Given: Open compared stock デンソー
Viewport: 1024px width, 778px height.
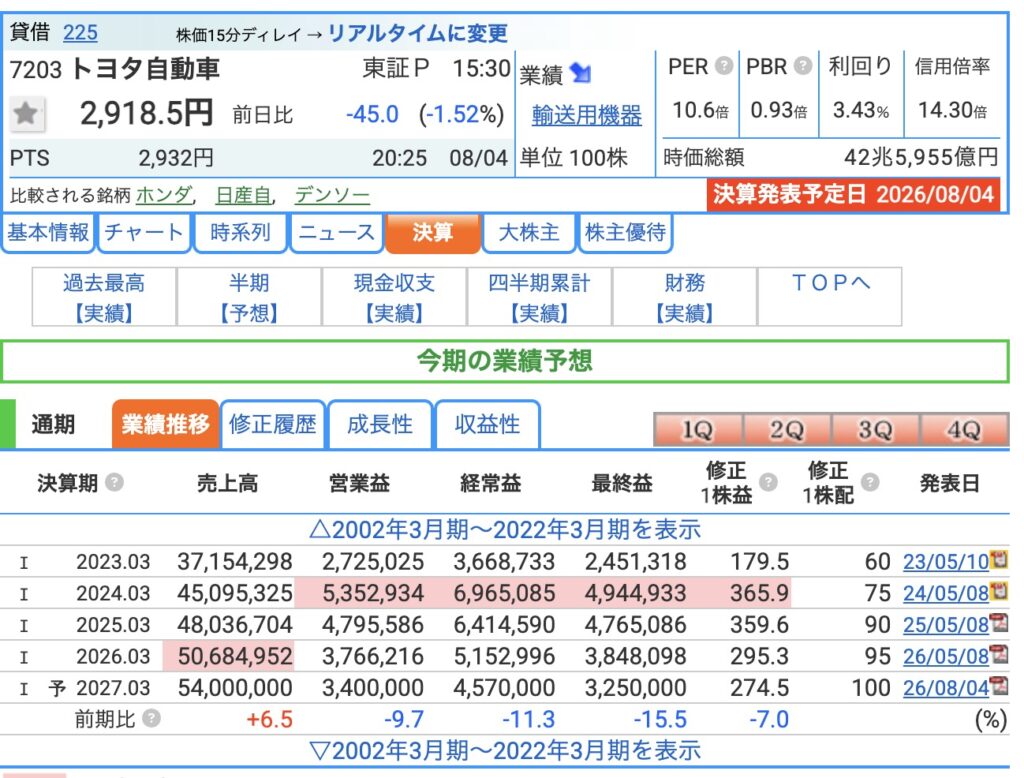Looking at the screenshot, I should click(x=332, y=195).
